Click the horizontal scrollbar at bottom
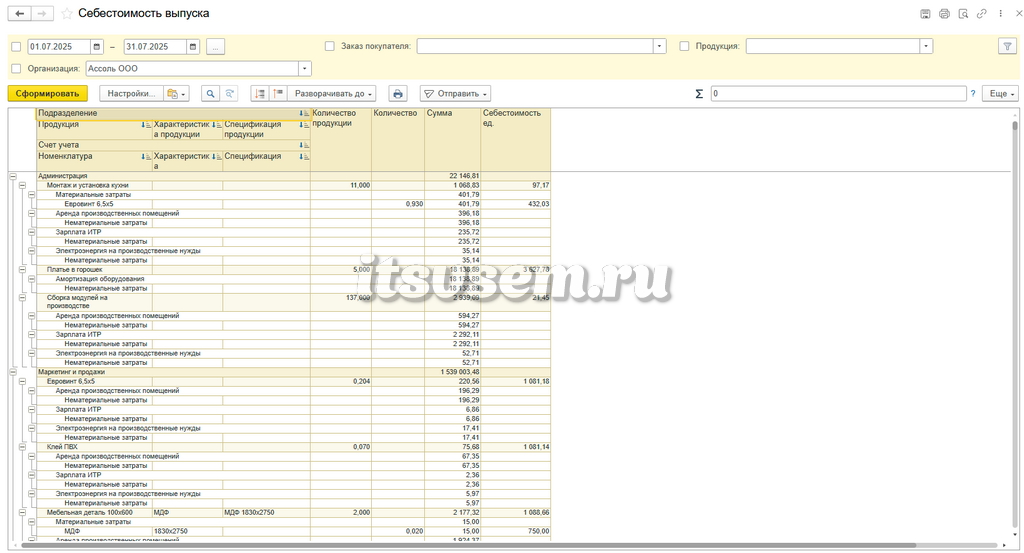 [x=468, y=545]
